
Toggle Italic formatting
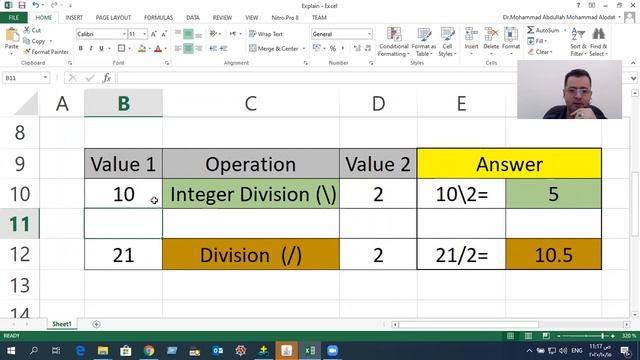[x=91, y=49]
